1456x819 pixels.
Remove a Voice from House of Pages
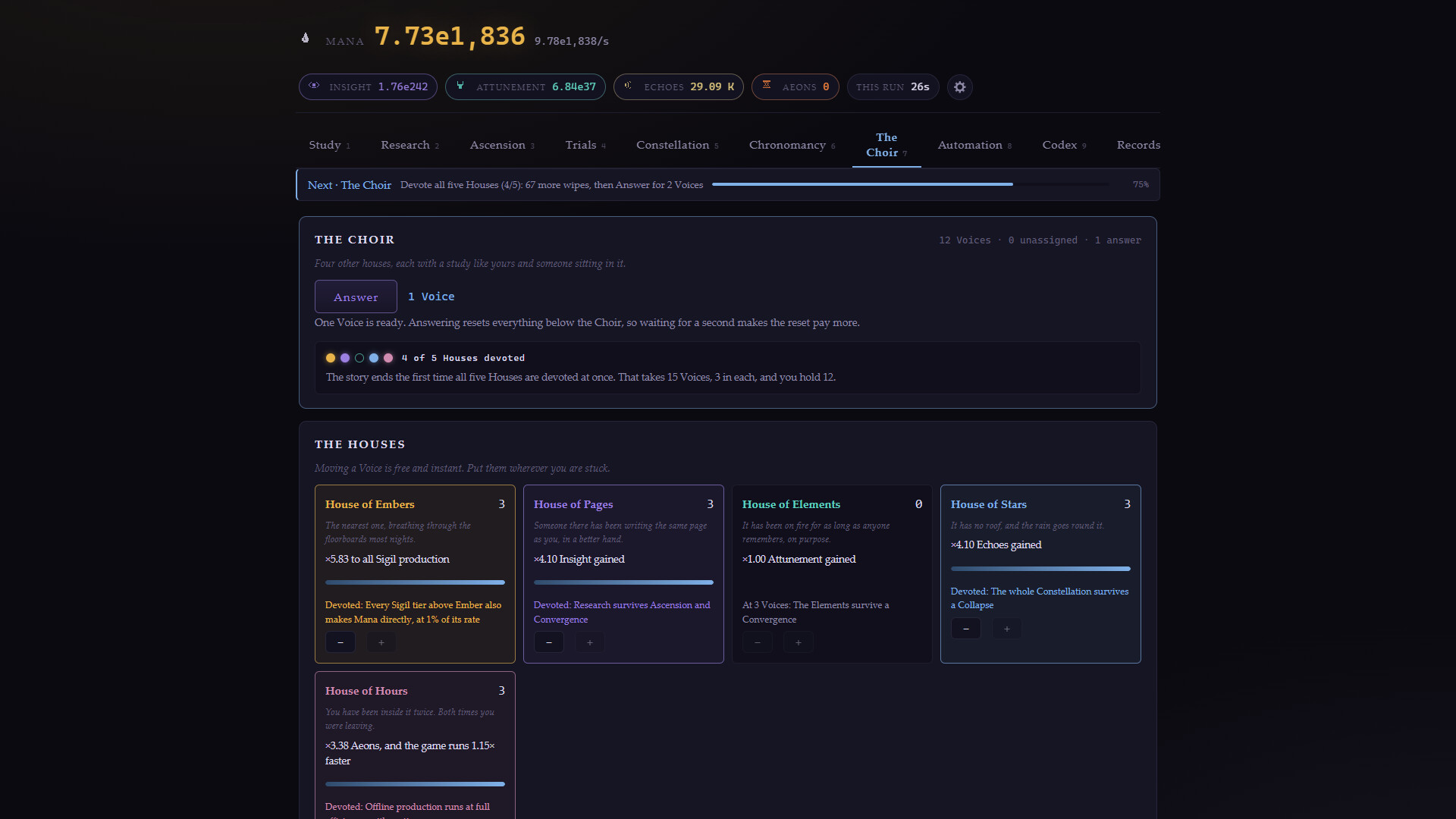(549, 642)
